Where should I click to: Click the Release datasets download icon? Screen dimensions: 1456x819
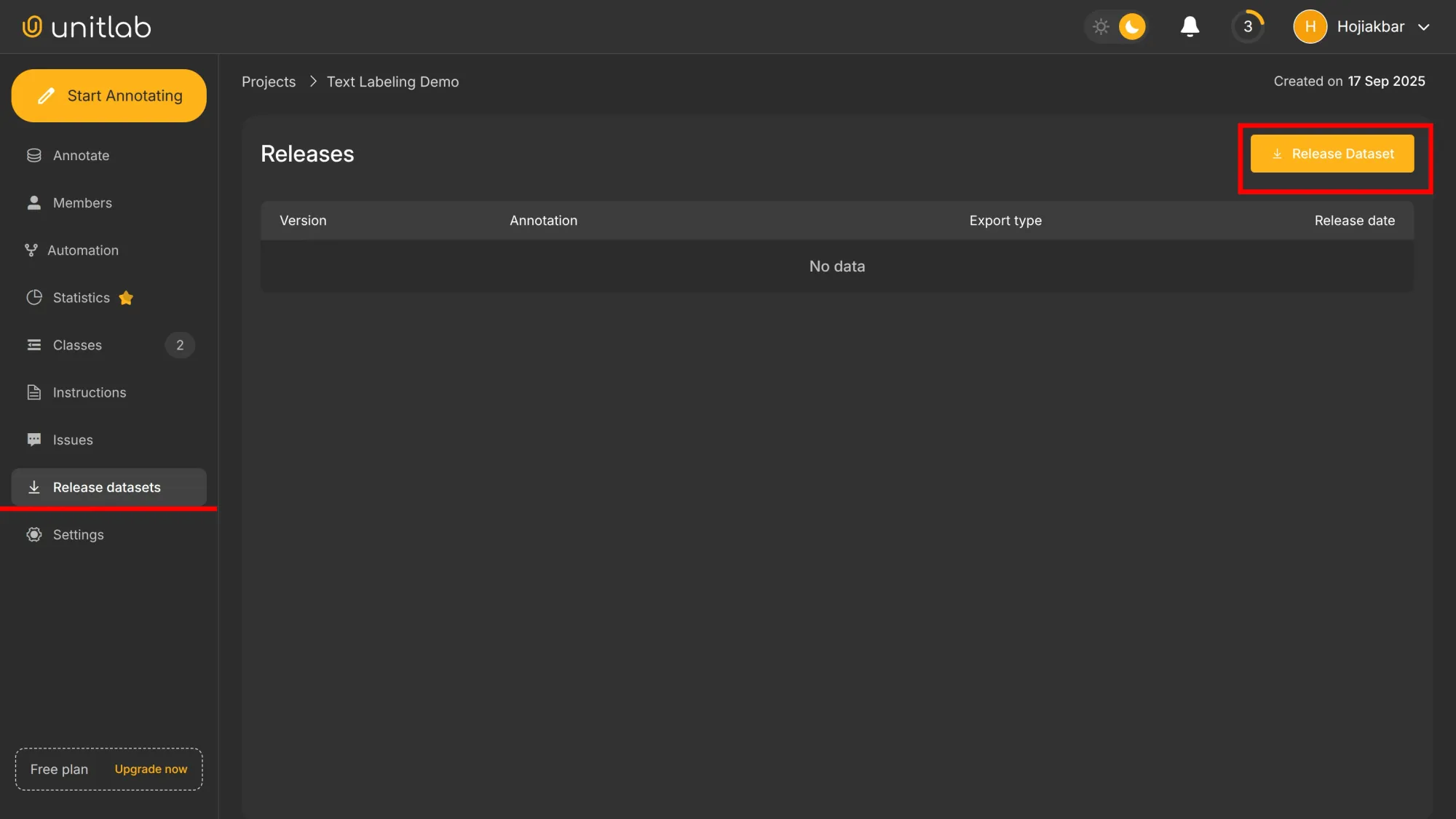point(34,486)
